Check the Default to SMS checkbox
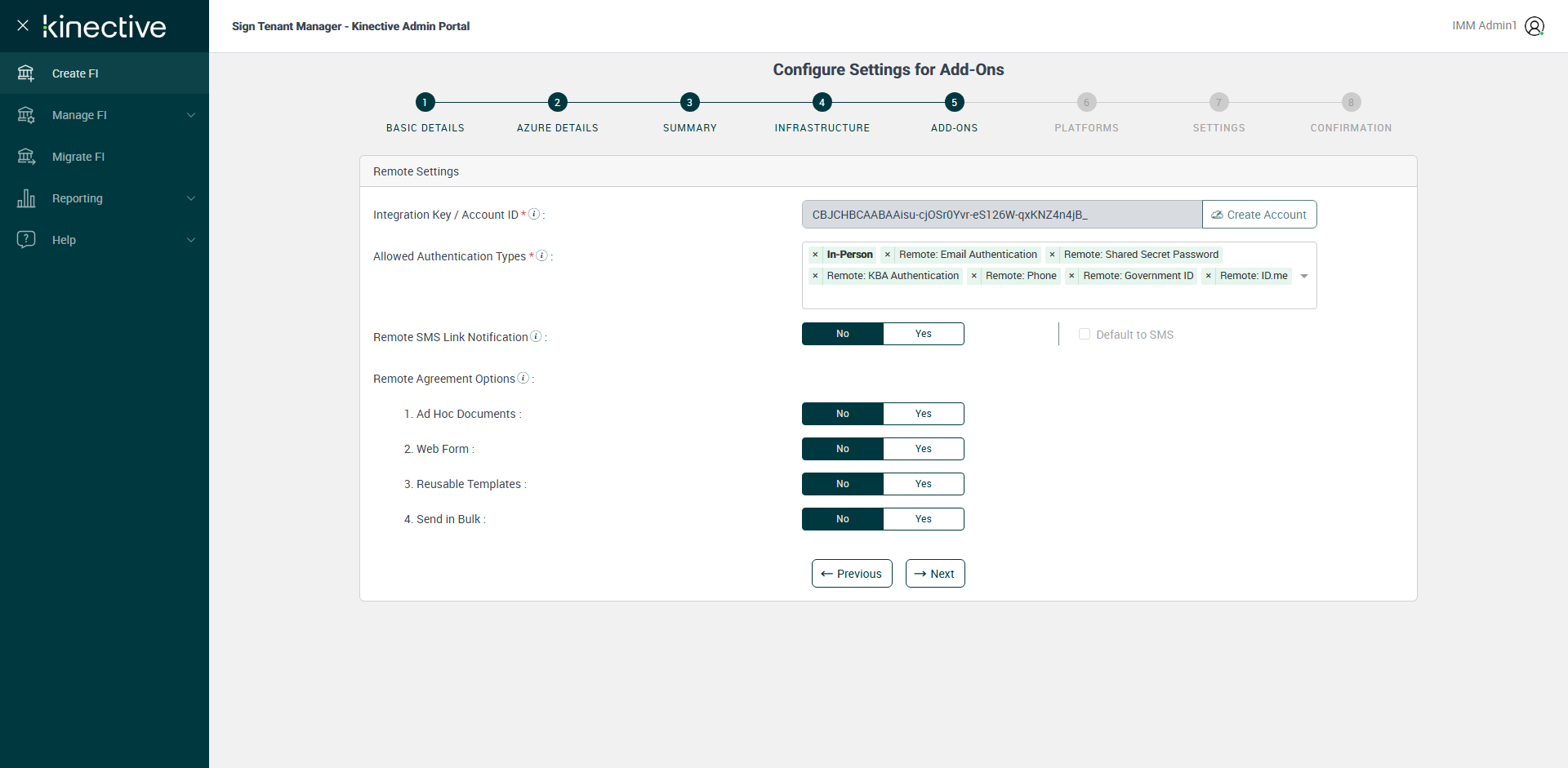This screenshot has width=1568, height=768. 1085,334
